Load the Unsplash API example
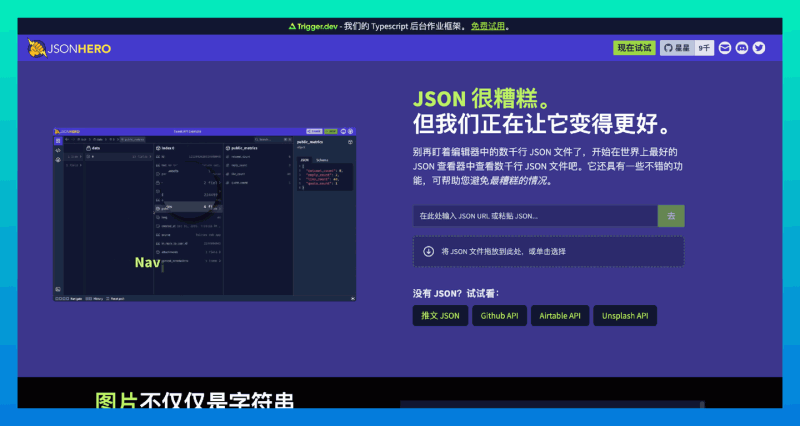The width and height of the screenshot is (800, 426). tap(625, 316)
